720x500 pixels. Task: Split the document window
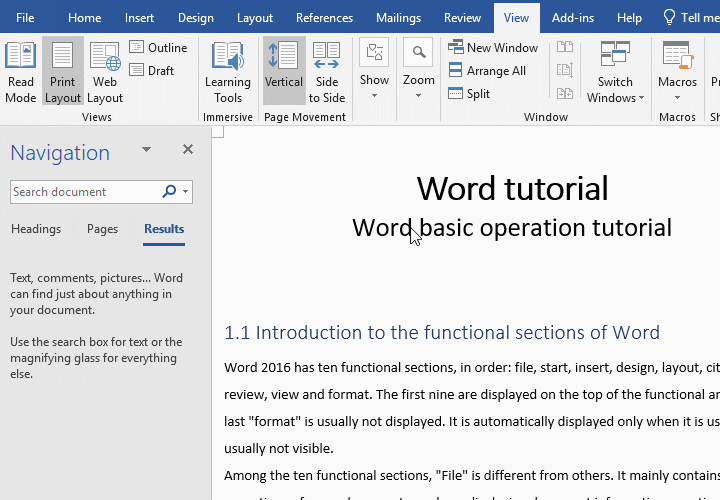469,93
